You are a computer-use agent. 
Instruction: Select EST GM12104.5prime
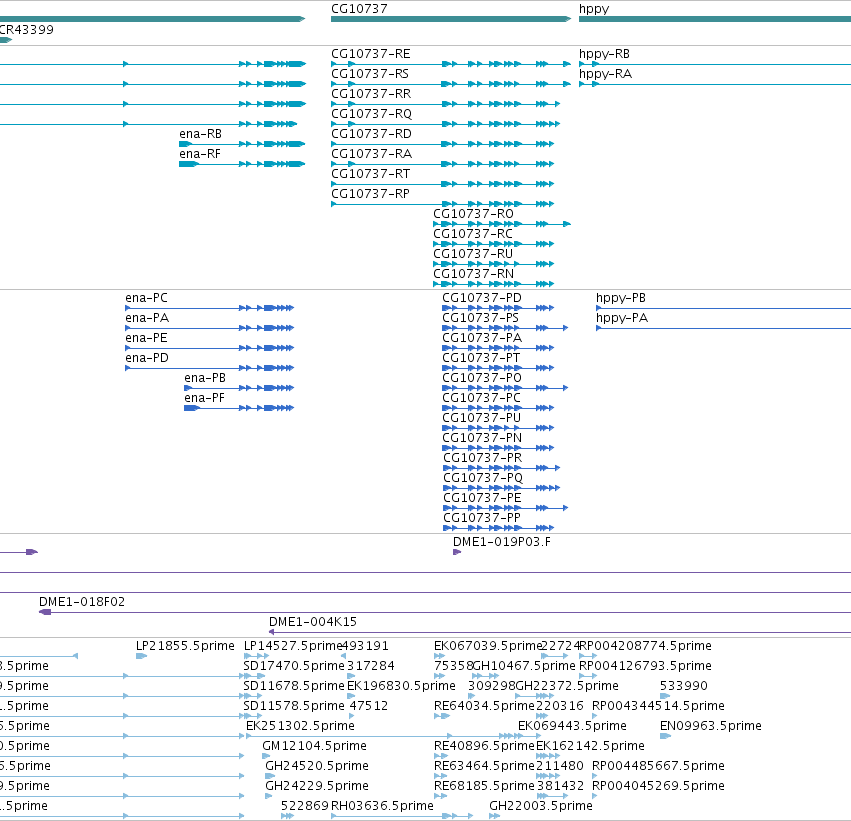pos(314,747)
